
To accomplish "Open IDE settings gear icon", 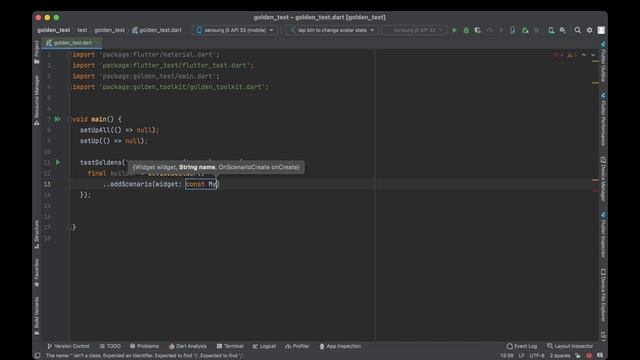I will (589, 30).
